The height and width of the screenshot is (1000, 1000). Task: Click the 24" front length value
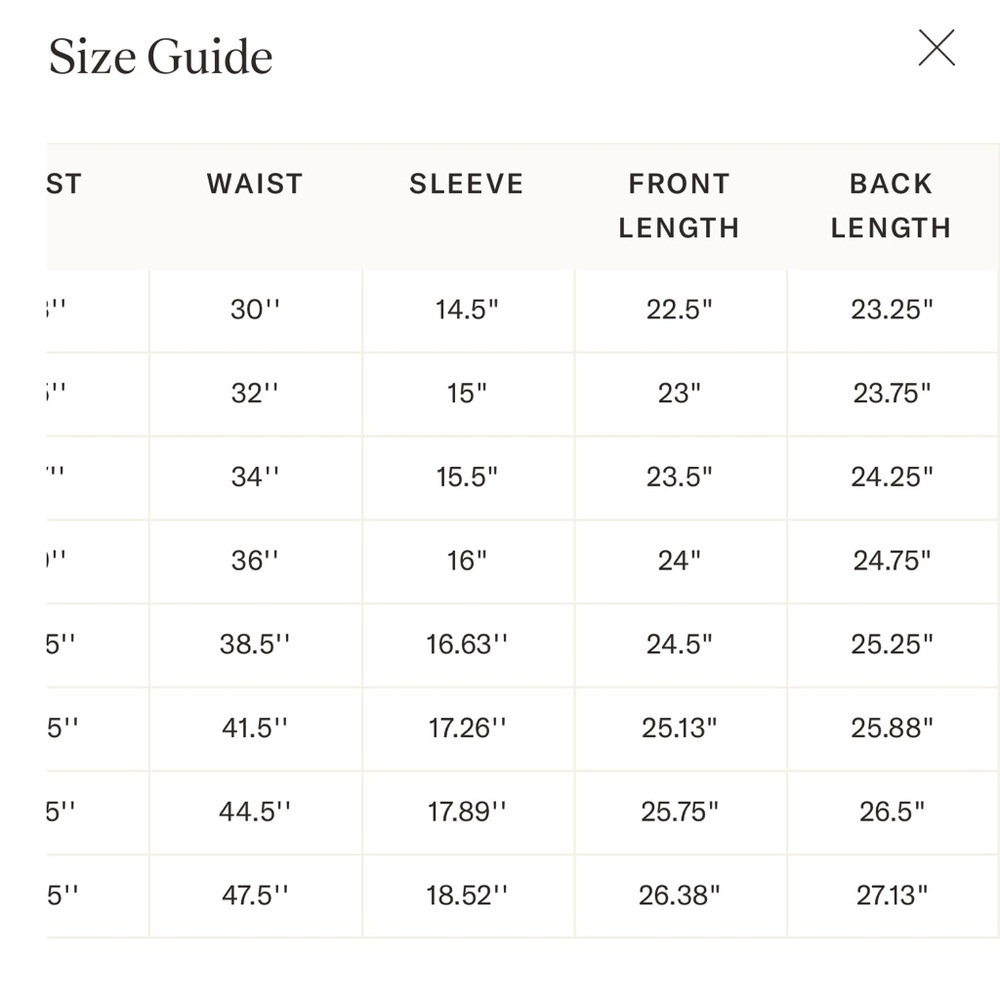click(679, 561)
